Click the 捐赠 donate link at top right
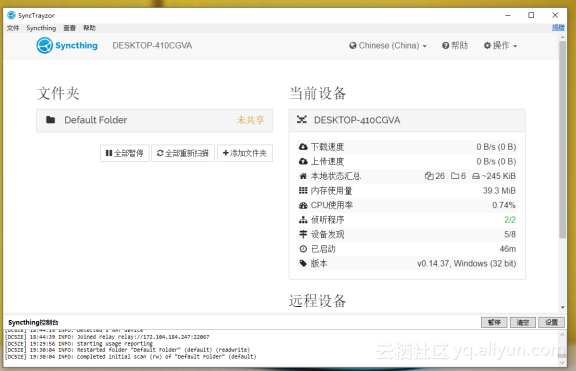This screenshot has width=576, height=371. click(x=558, y=28)
